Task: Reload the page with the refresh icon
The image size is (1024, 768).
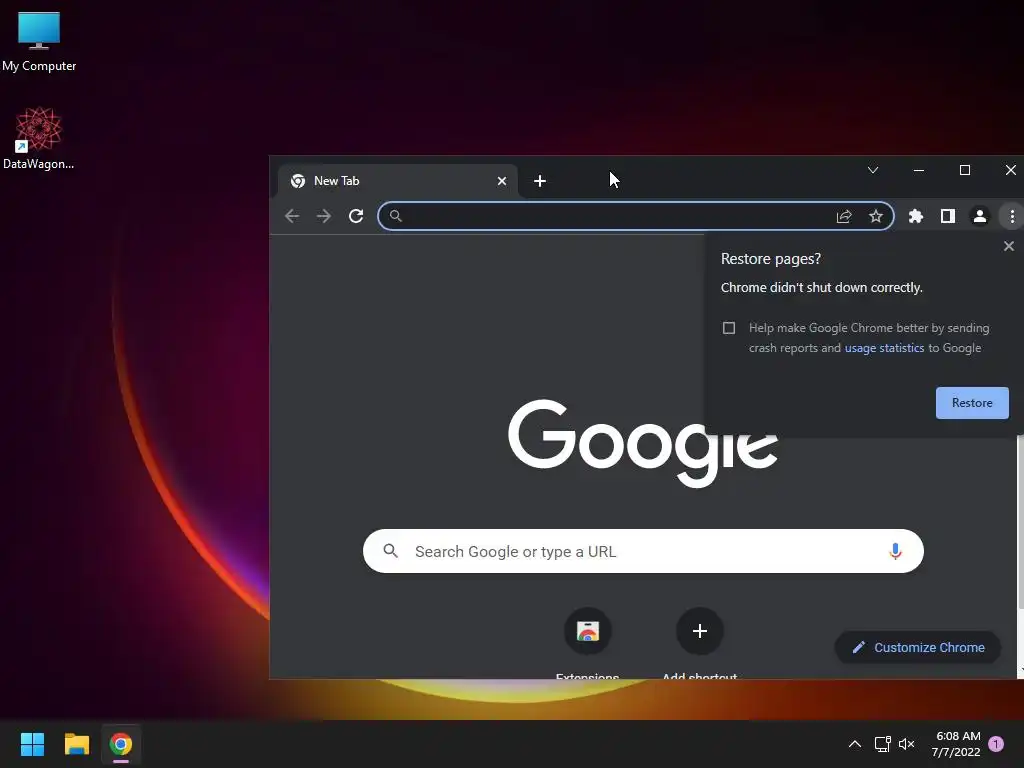Action: point(356,216)
